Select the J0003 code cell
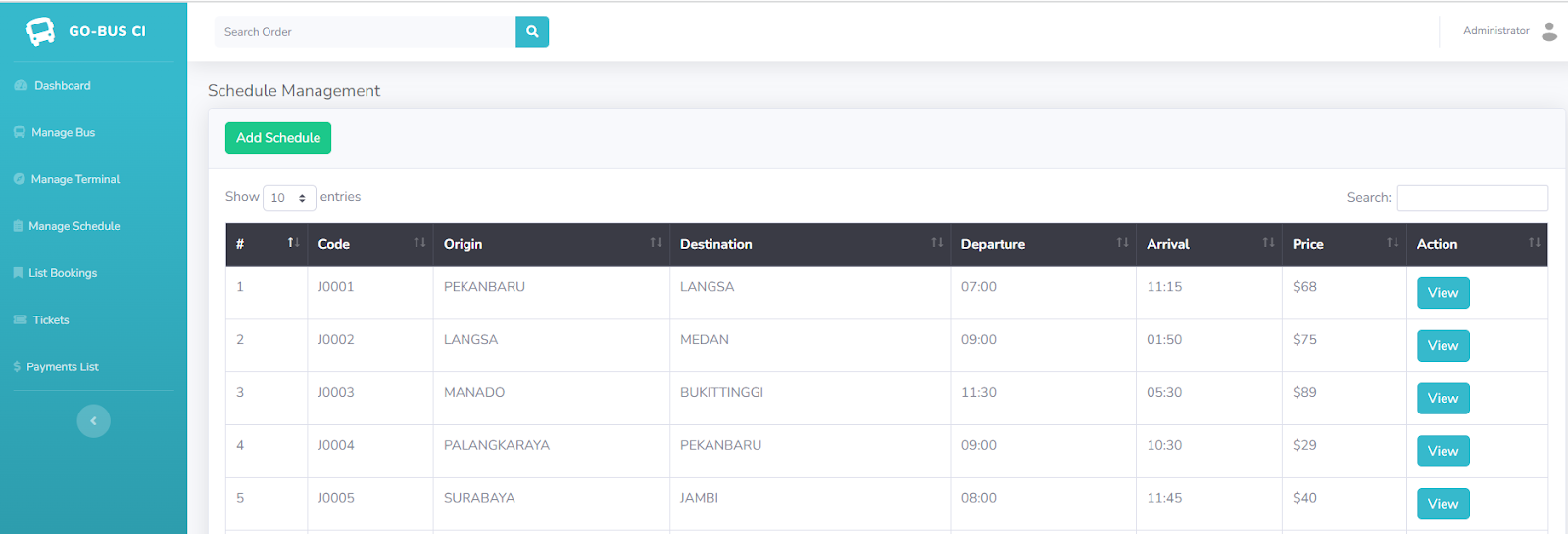The width and height of the screenshot is (1568, 534). click(x=370, y=399)
